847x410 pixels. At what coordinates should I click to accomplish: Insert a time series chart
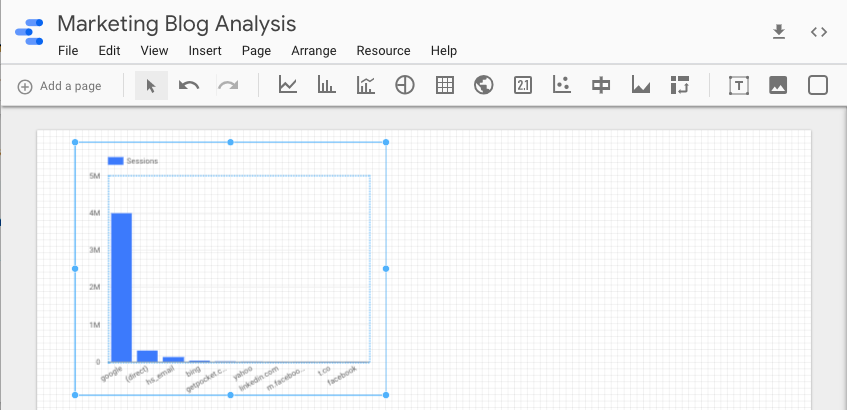point(288,86)
